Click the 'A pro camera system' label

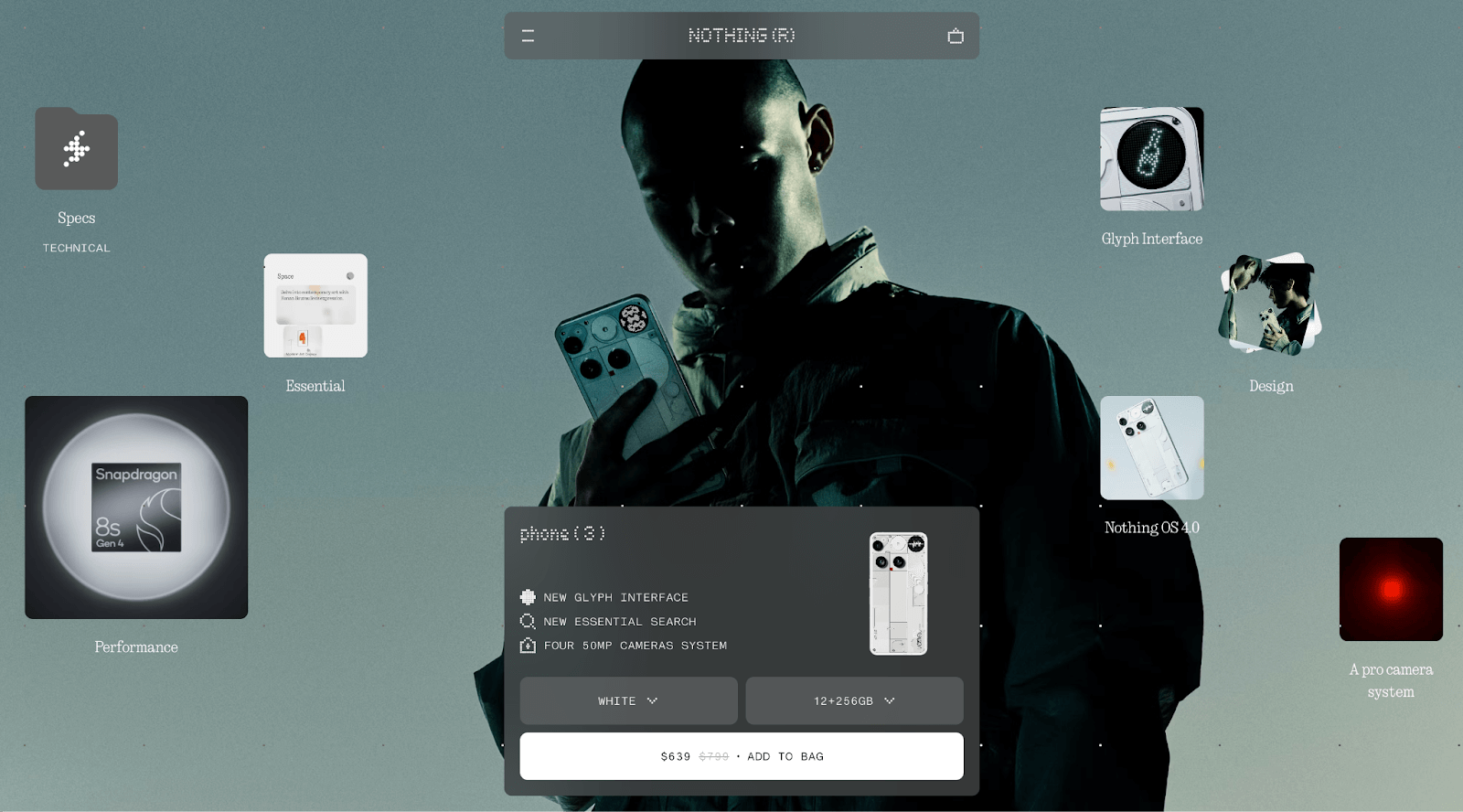(1391, 680)
